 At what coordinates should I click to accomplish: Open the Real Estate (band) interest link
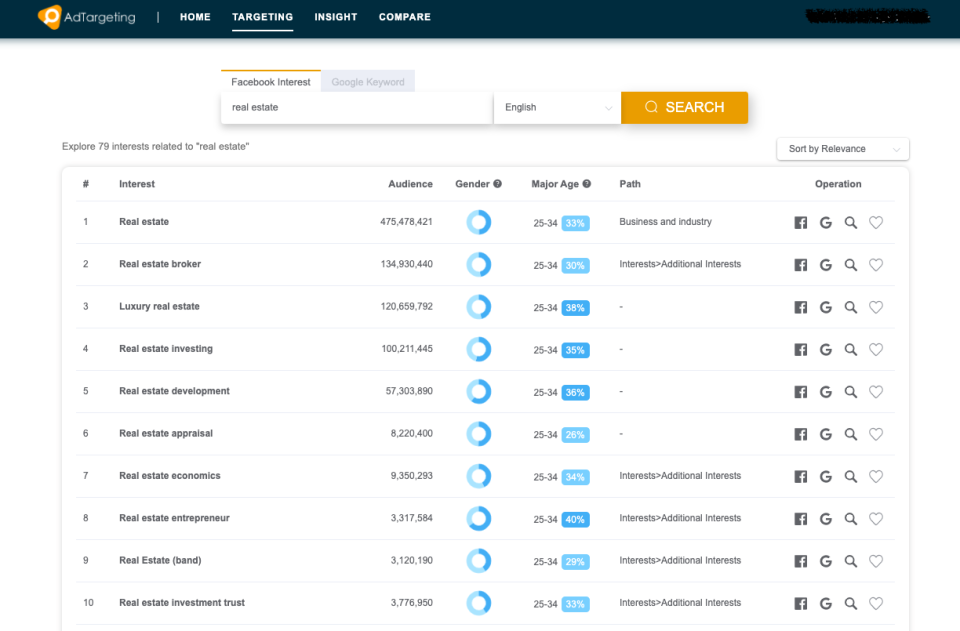click(x=160, y=560)
